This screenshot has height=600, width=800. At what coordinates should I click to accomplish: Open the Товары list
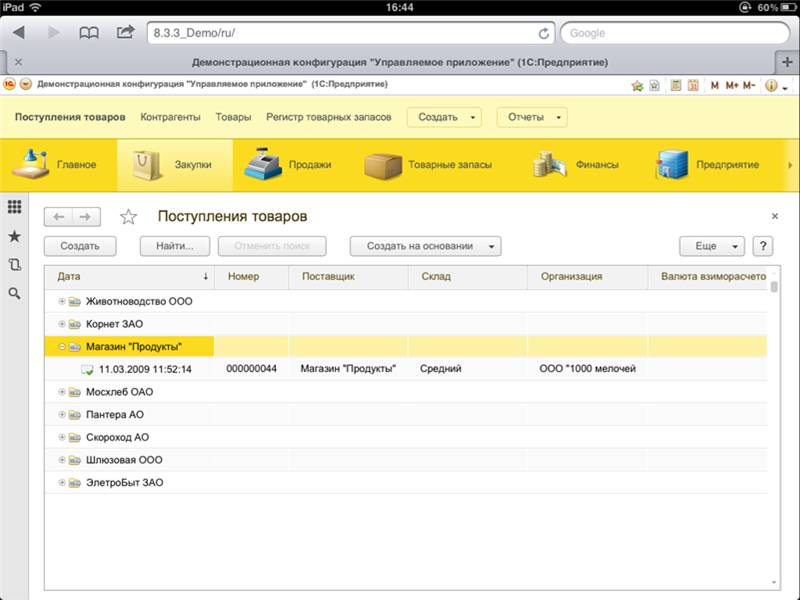coord(233,117)
